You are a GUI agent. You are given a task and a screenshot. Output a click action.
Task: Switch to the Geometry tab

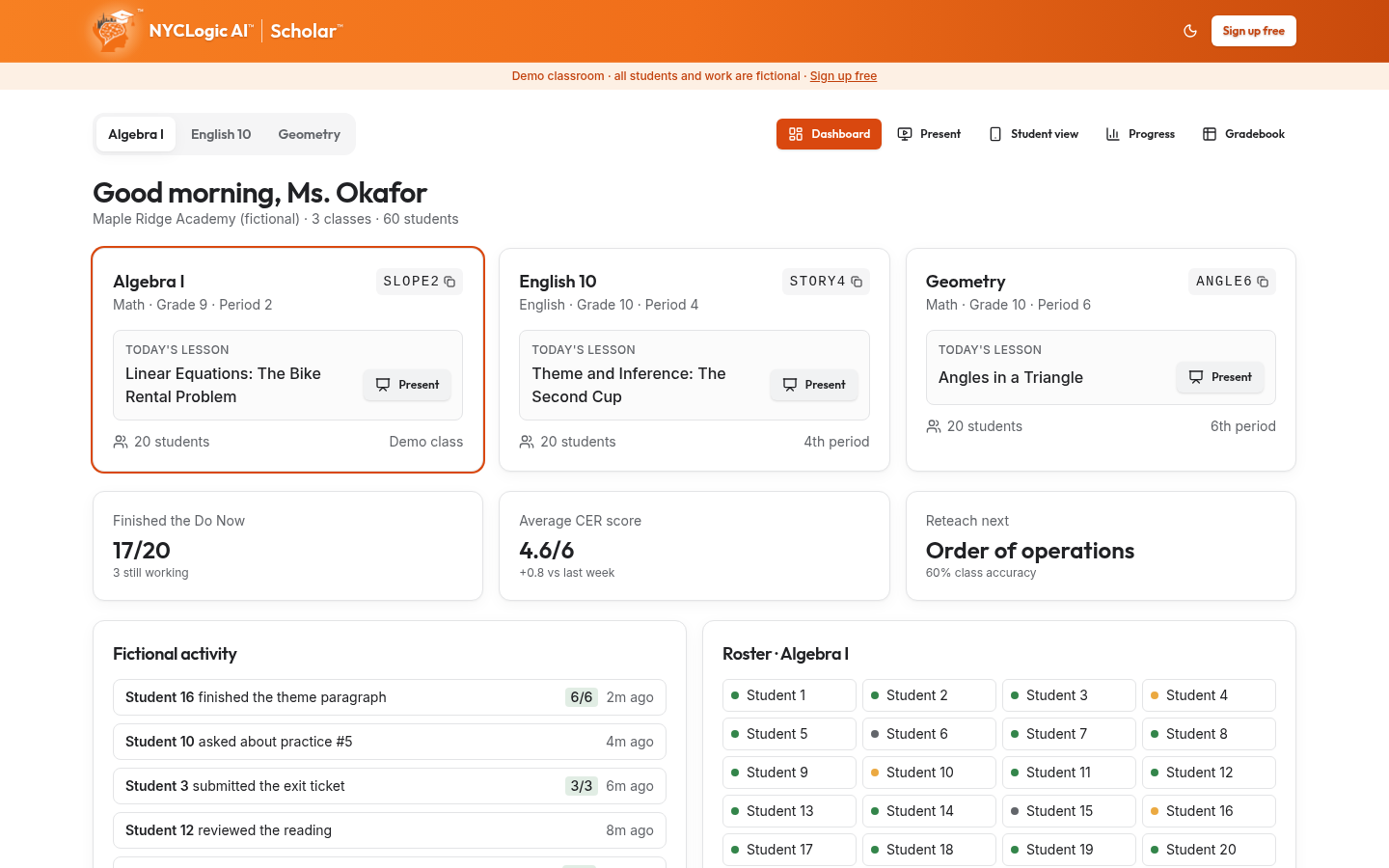pos(309,134)
